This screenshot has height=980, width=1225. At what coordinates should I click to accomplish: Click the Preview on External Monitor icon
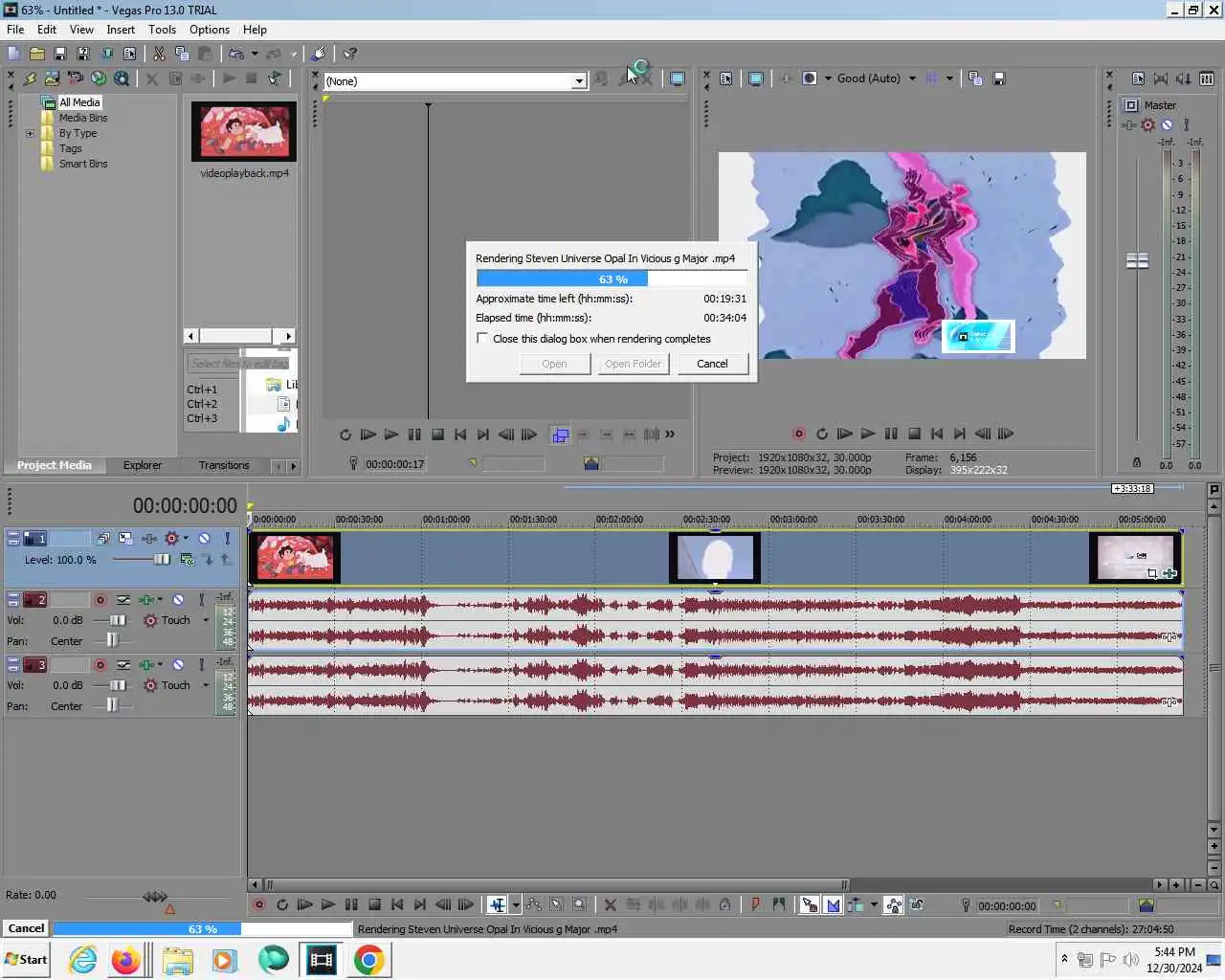point(756,78)
